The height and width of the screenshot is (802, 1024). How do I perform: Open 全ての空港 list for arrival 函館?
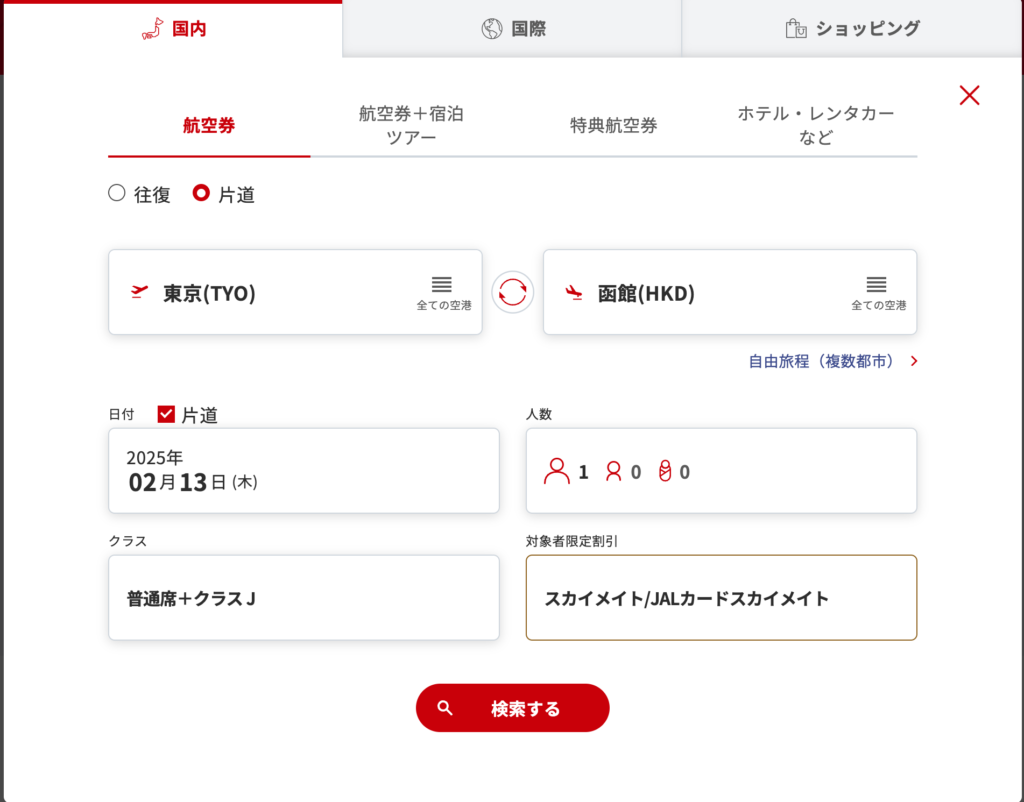878,293
